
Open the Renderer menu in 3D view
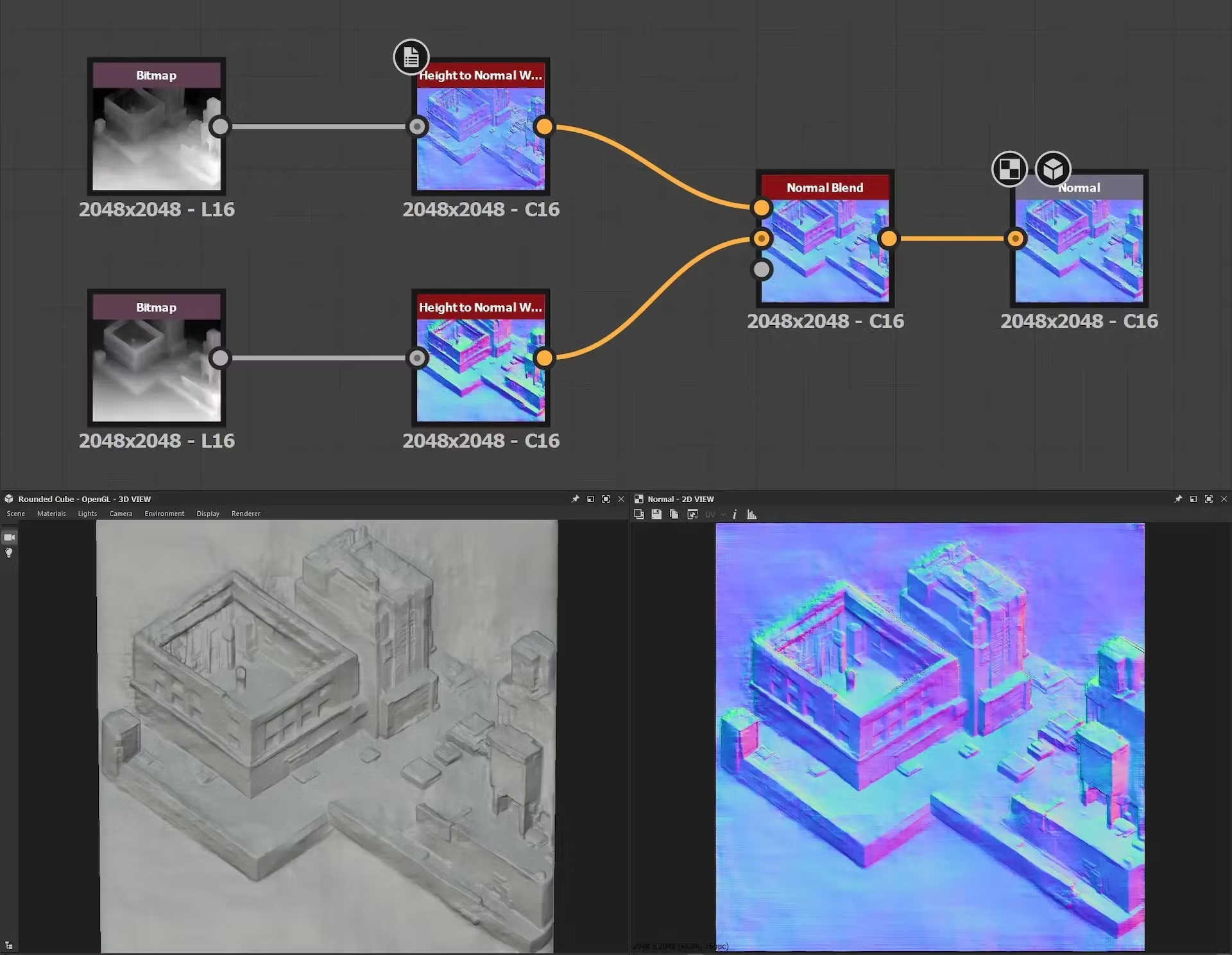pos(246,514)
